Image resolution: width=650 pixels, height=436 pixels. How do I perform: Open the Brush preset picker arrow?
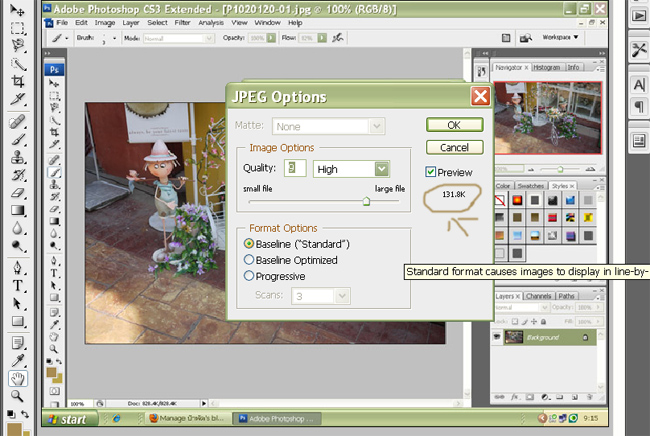pyautogui.click(x=114, y=38)
